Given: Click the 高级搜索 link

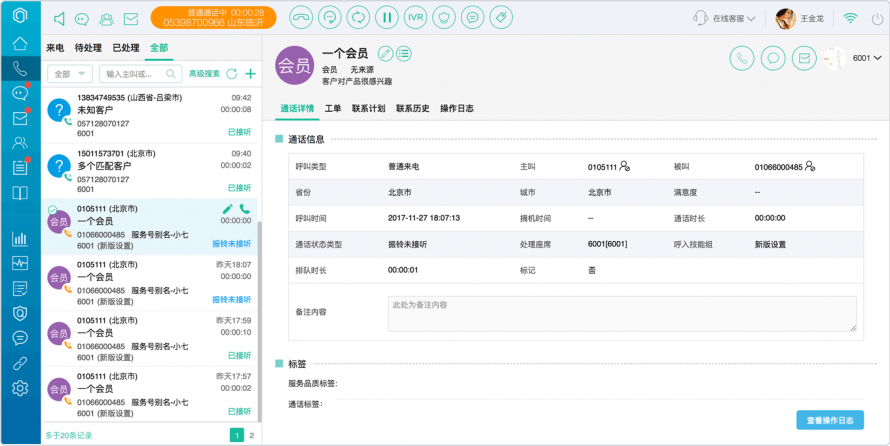Looking at the screenshot, I should tap(204, 74).
